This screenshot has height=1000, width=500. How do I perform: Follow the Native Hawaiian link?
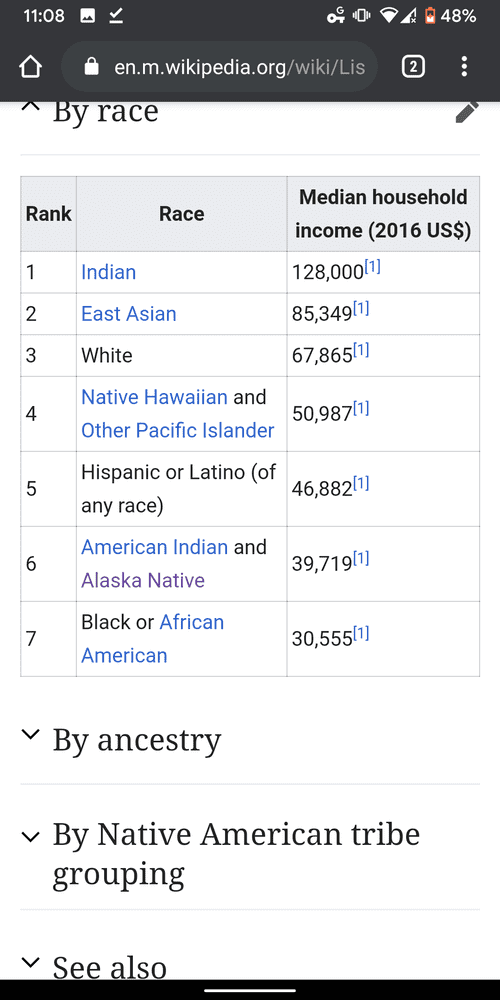click(154, 397)
